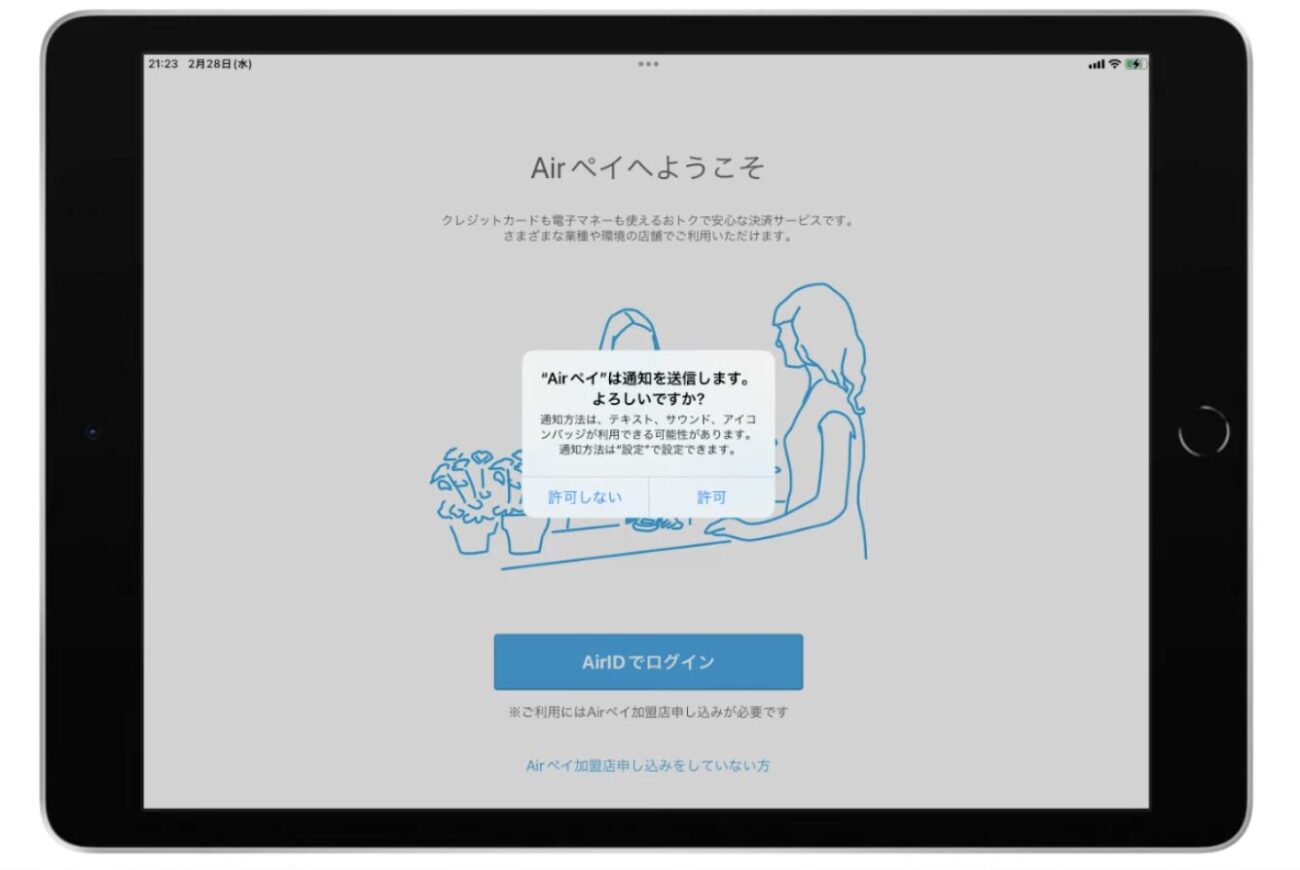Tap 許可 to allow notifications
1300x870 pixels.
click(x=712, y=497)
